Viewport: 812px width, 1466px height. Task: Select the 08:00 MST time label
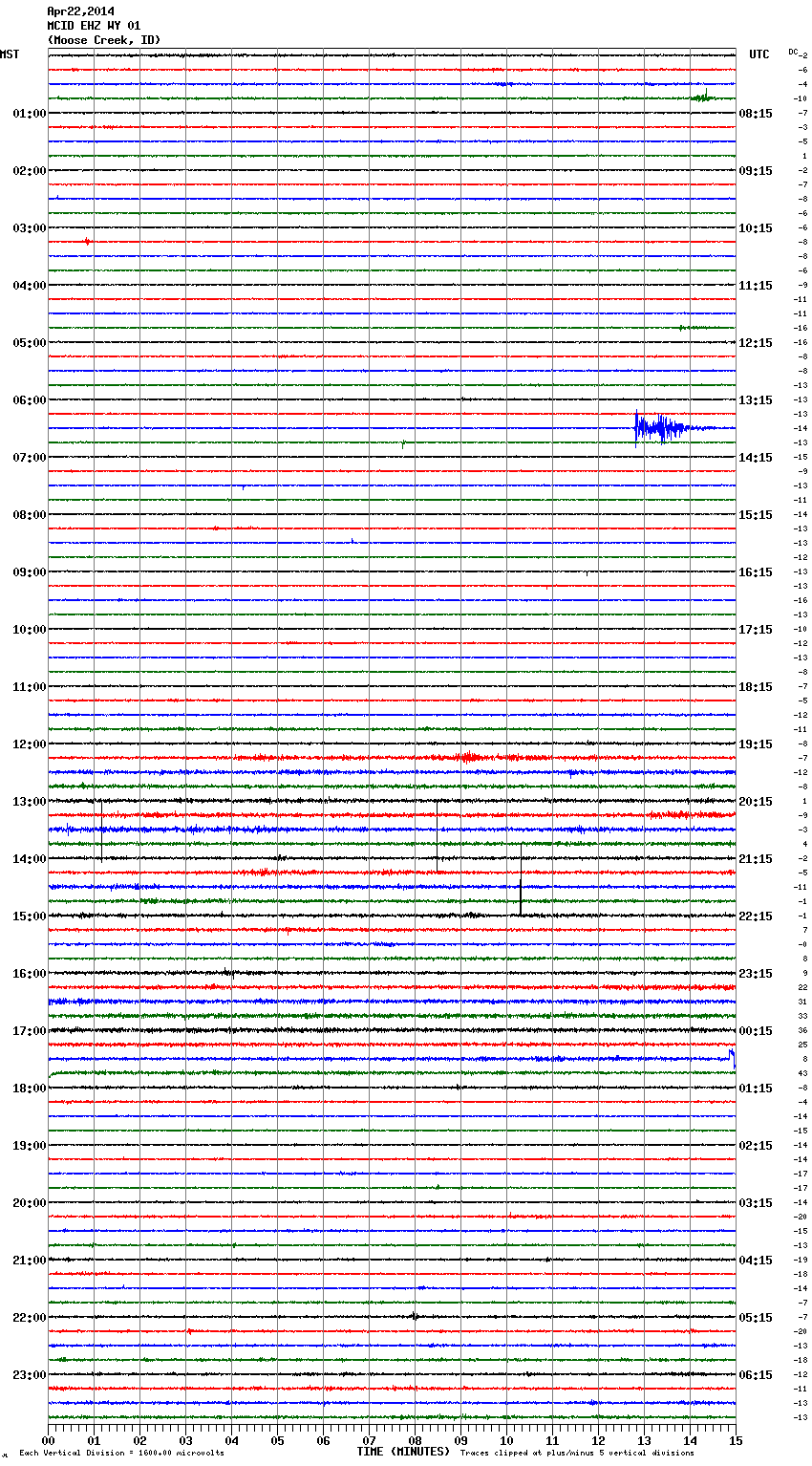coord(30,515)
